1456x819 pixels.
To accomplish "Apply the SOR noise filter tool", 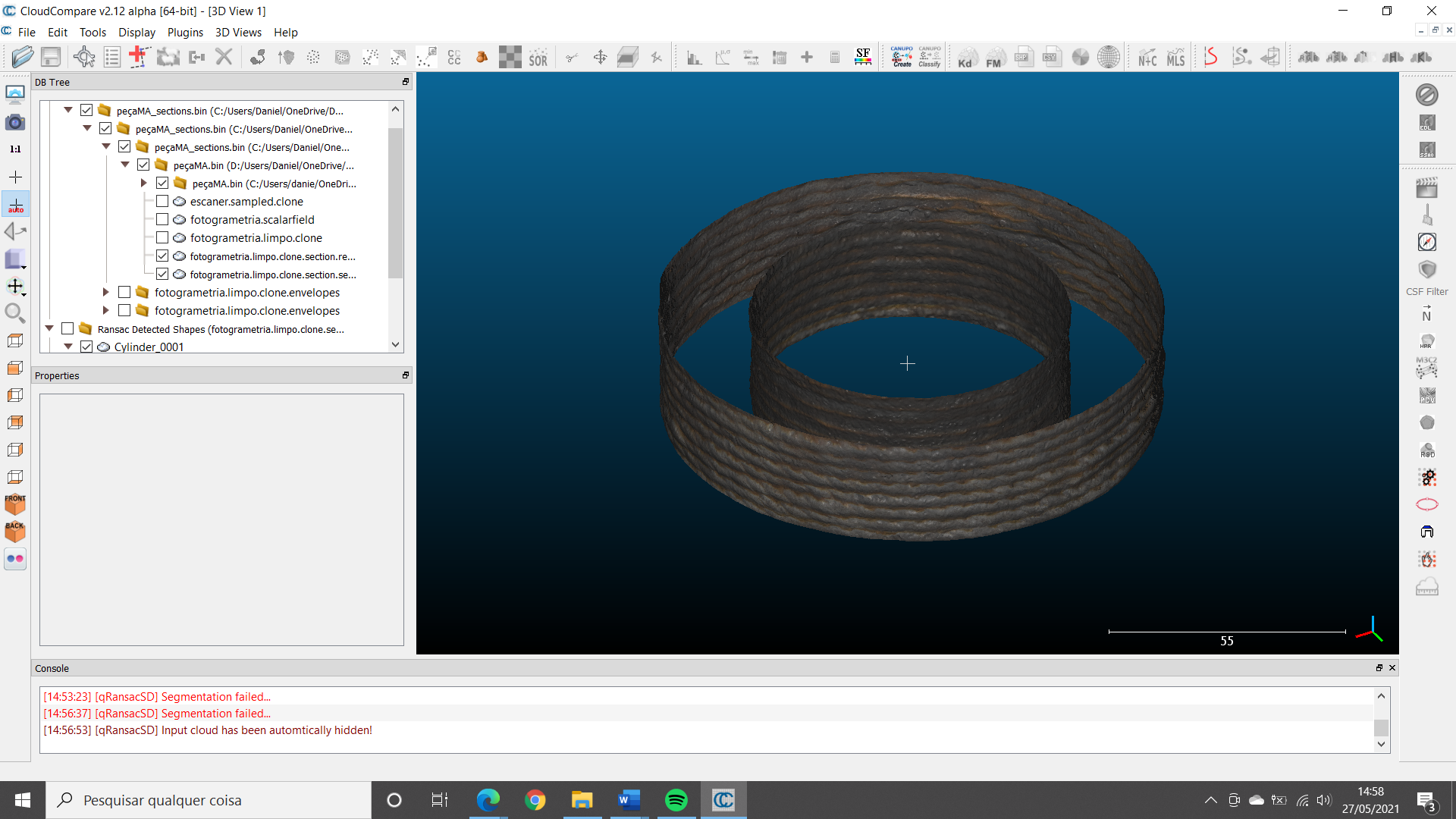I will tap(538, 56).
